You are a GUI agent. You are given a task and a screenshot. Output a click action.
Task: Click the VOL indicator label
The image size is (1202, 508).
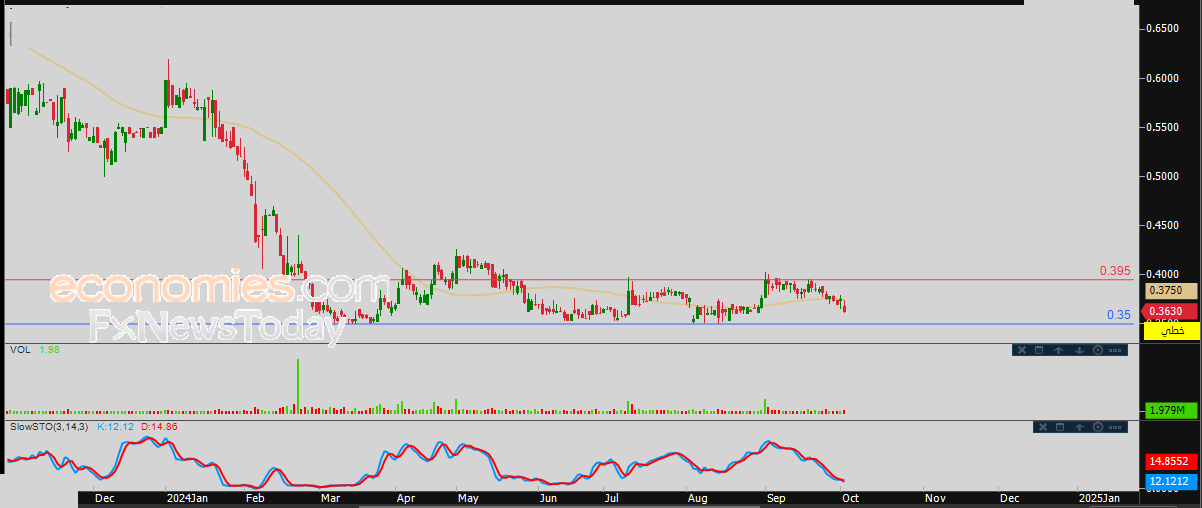click(18, 349)
